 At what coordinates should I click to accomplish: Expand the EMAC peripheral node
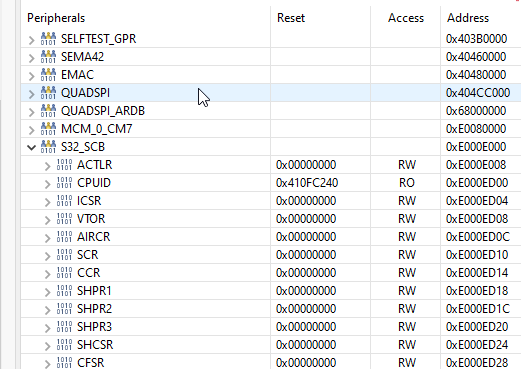31,76
